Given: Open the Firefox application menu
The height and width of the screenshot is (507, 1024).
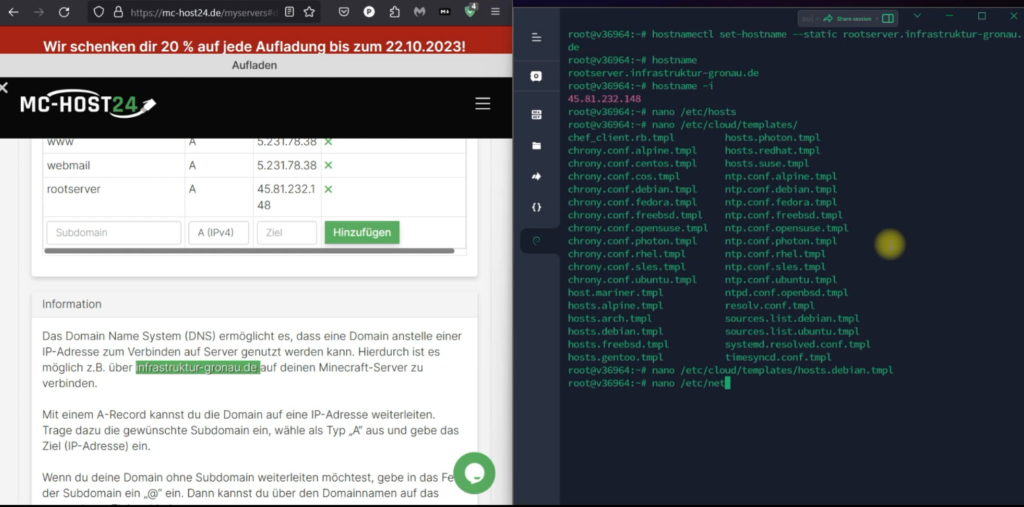Looking at the screenshot, I should [498, 12].
